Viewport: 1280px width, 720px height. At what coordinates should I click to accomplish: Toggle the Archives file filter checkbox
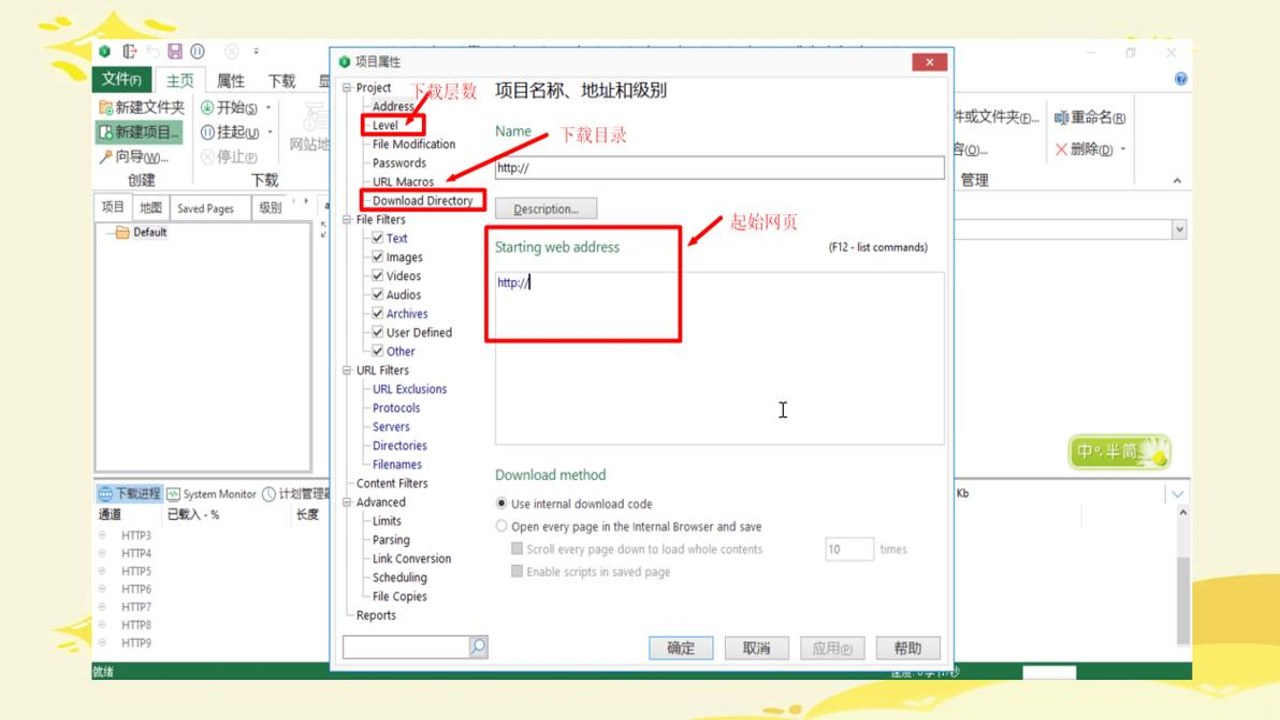click(377, 313)
